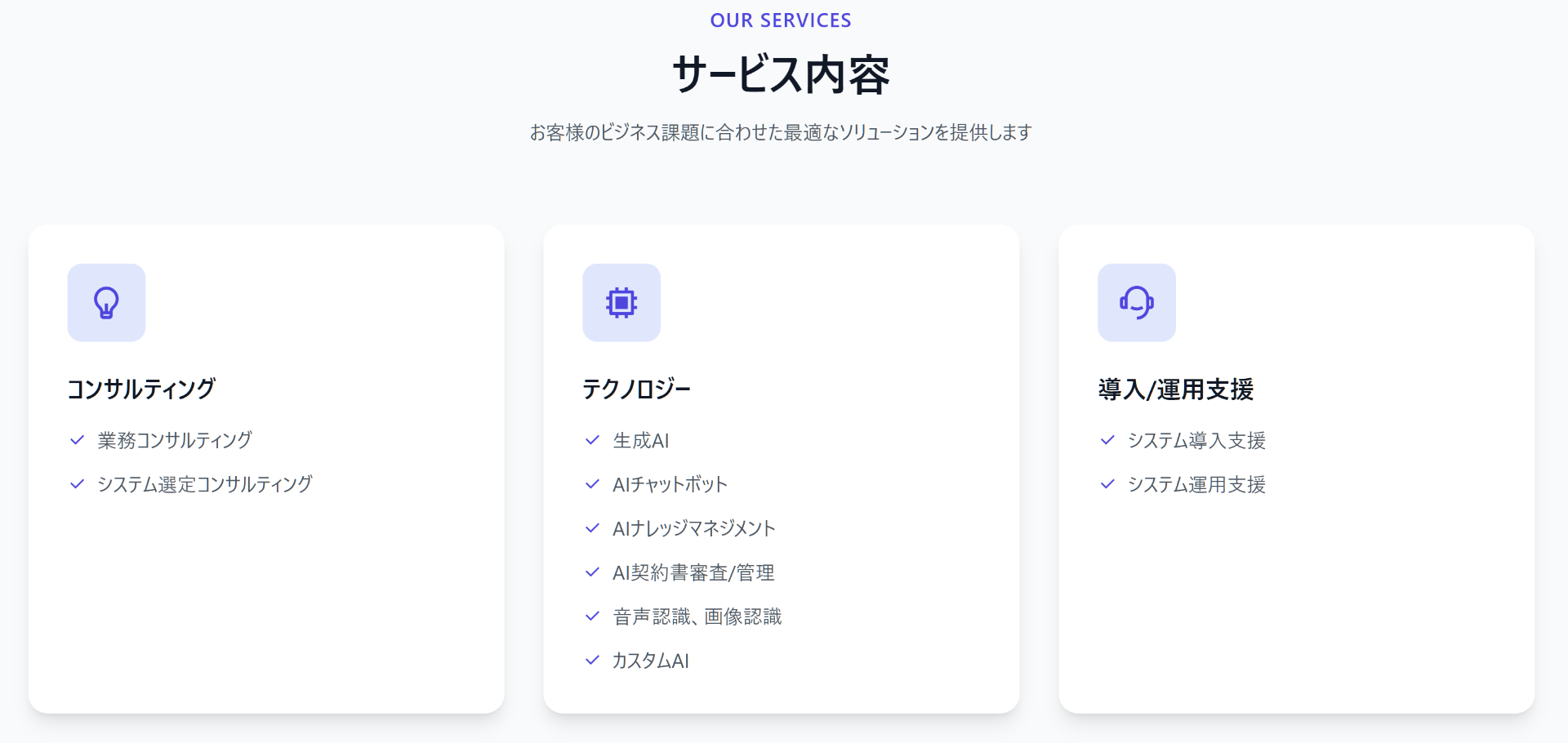
Task: Click the OUR SERVICES section label
Action: pos(781,20)
